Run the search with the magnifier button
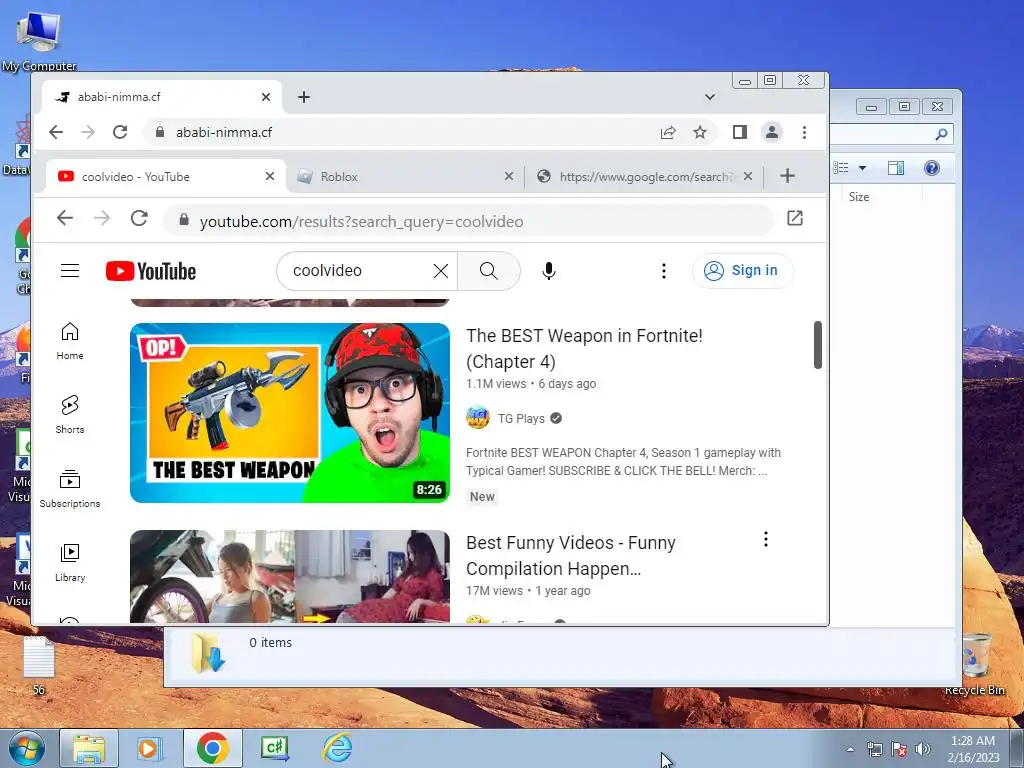 click(x=488, y=271)
